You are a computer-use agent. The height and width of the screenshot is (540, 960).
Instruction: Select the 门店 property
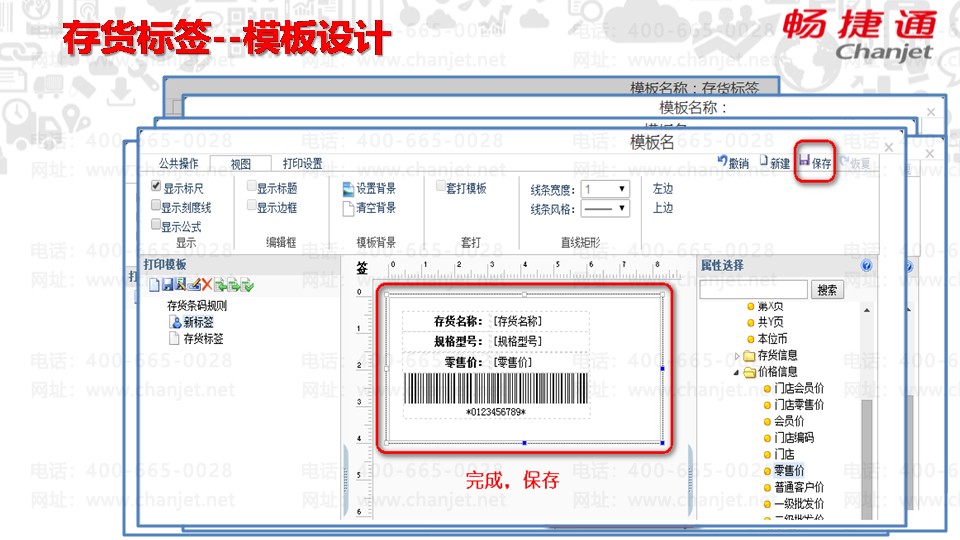click(x=784, y=454)
